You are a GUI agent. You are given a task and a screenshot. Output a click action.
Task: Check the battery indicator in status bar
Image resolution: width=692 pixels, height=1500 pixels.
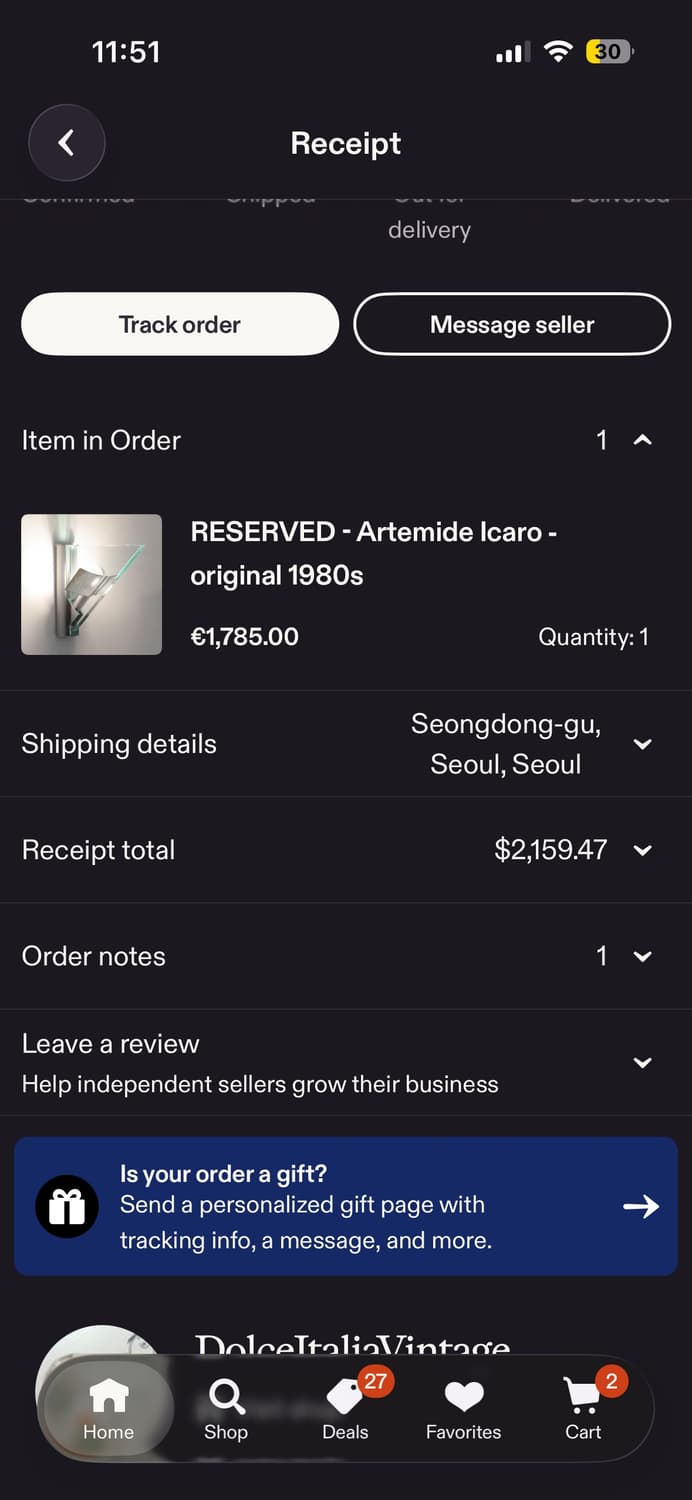[x=608, y=52]
